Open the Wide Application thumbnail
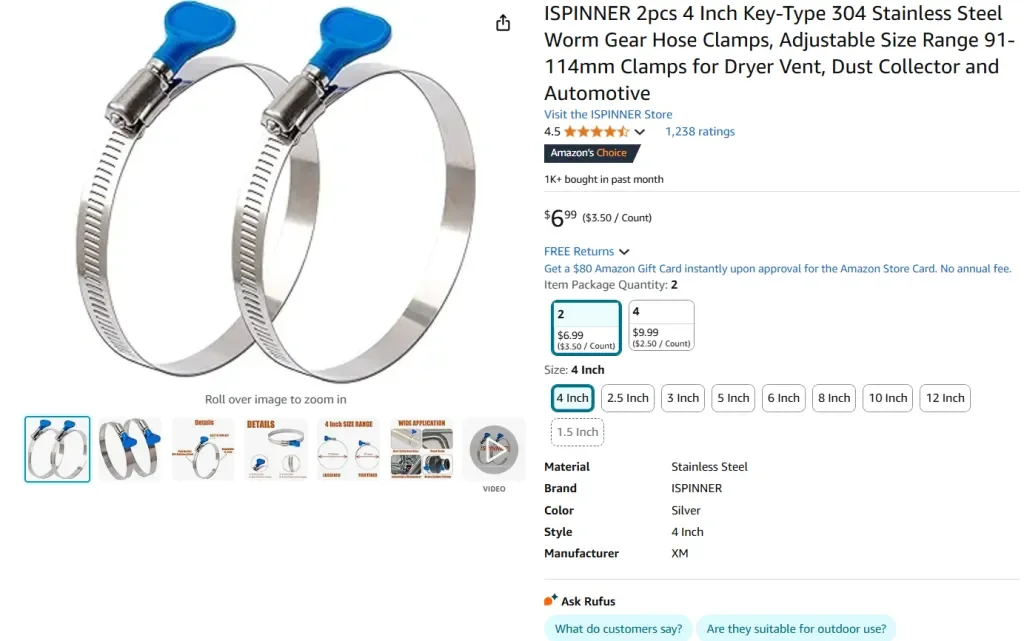The height and width of the screenshot is (641, 1024). 421,449
